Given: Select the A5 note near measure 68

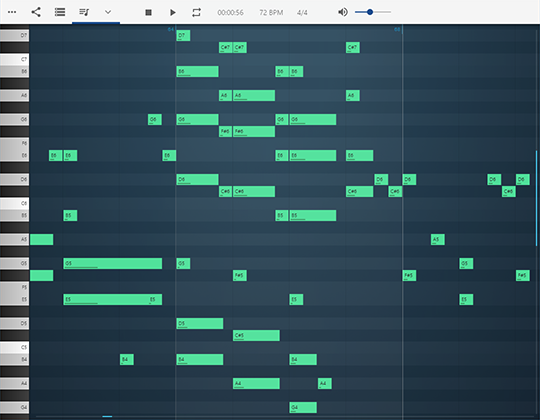Looking at the screenshot, I should click(x=438, y=239).
